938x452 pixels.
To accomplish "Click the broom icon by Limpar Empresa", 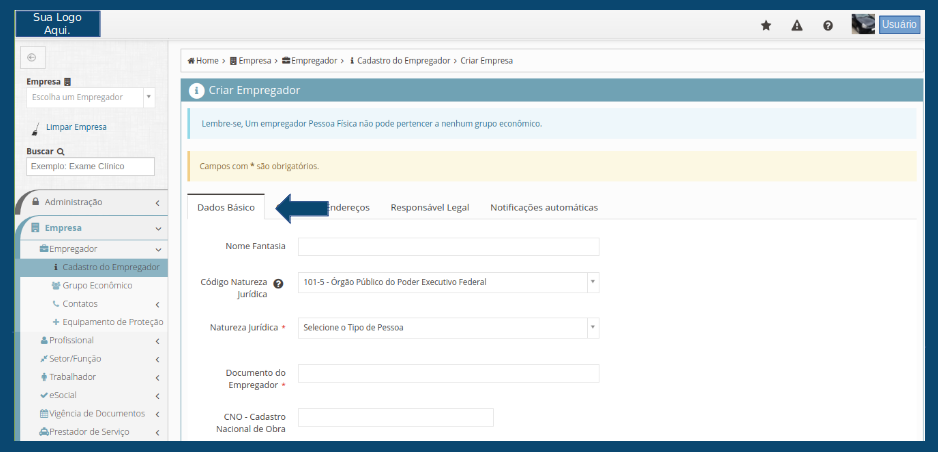I will (35, 128).
